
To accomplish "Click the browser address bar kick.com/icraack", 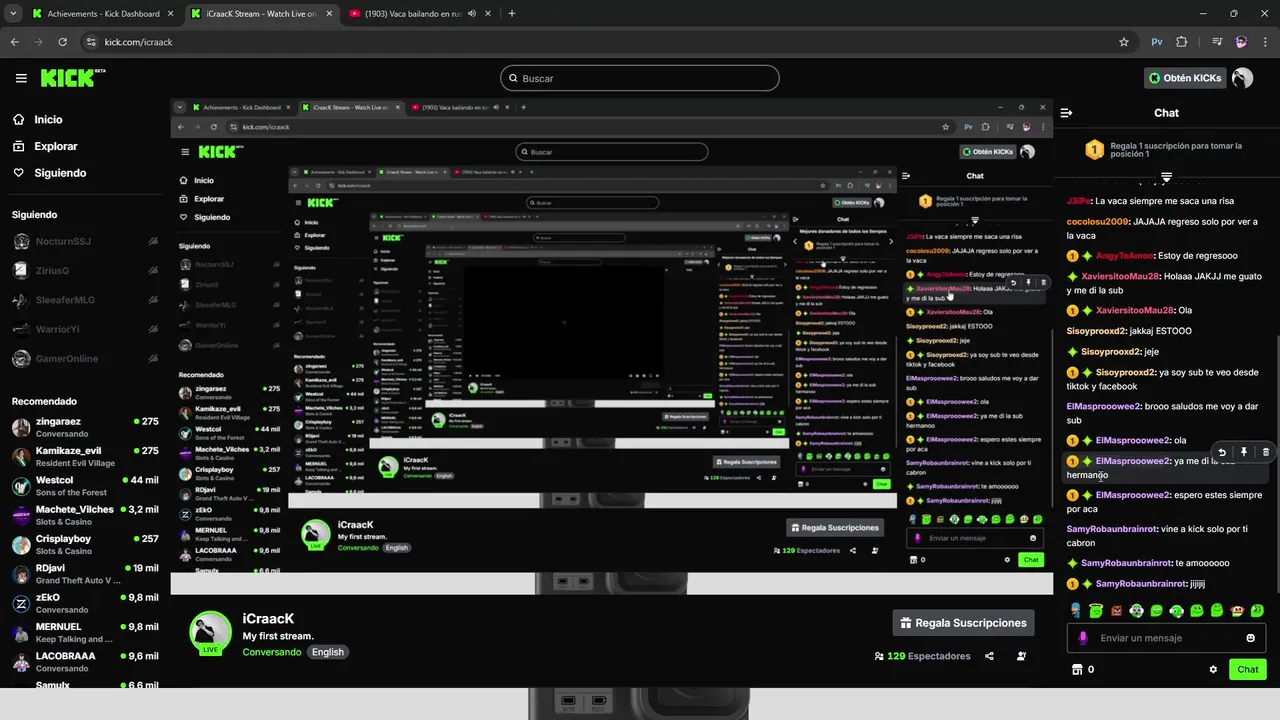I will point(600,42).
